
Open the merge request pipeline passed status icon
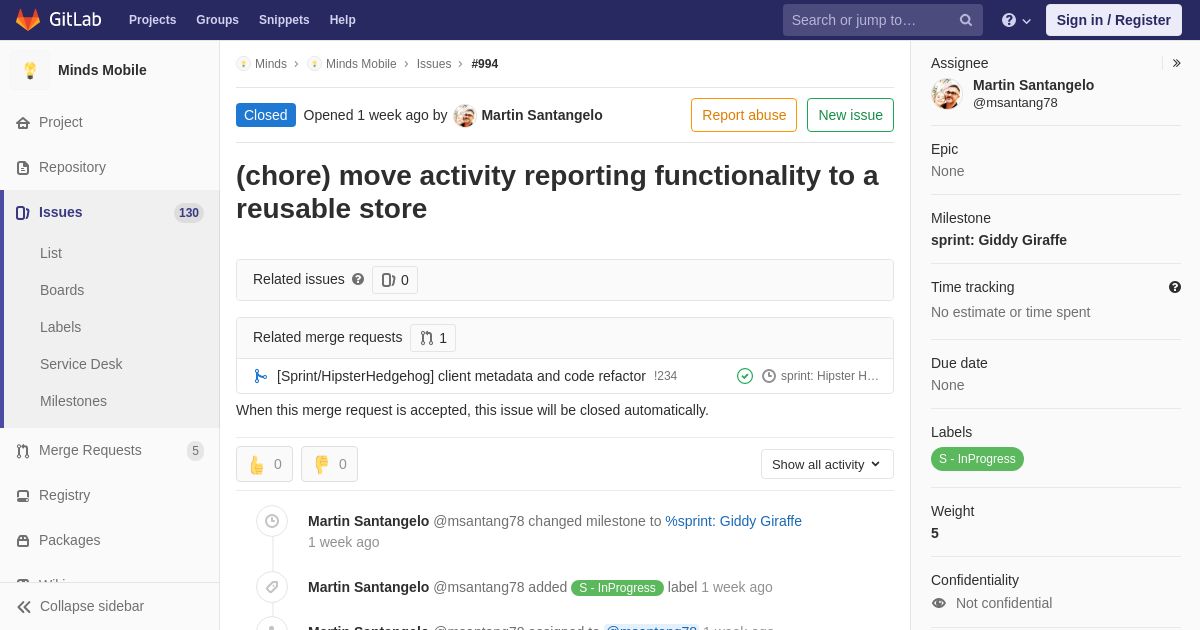[x=744, y=376]
